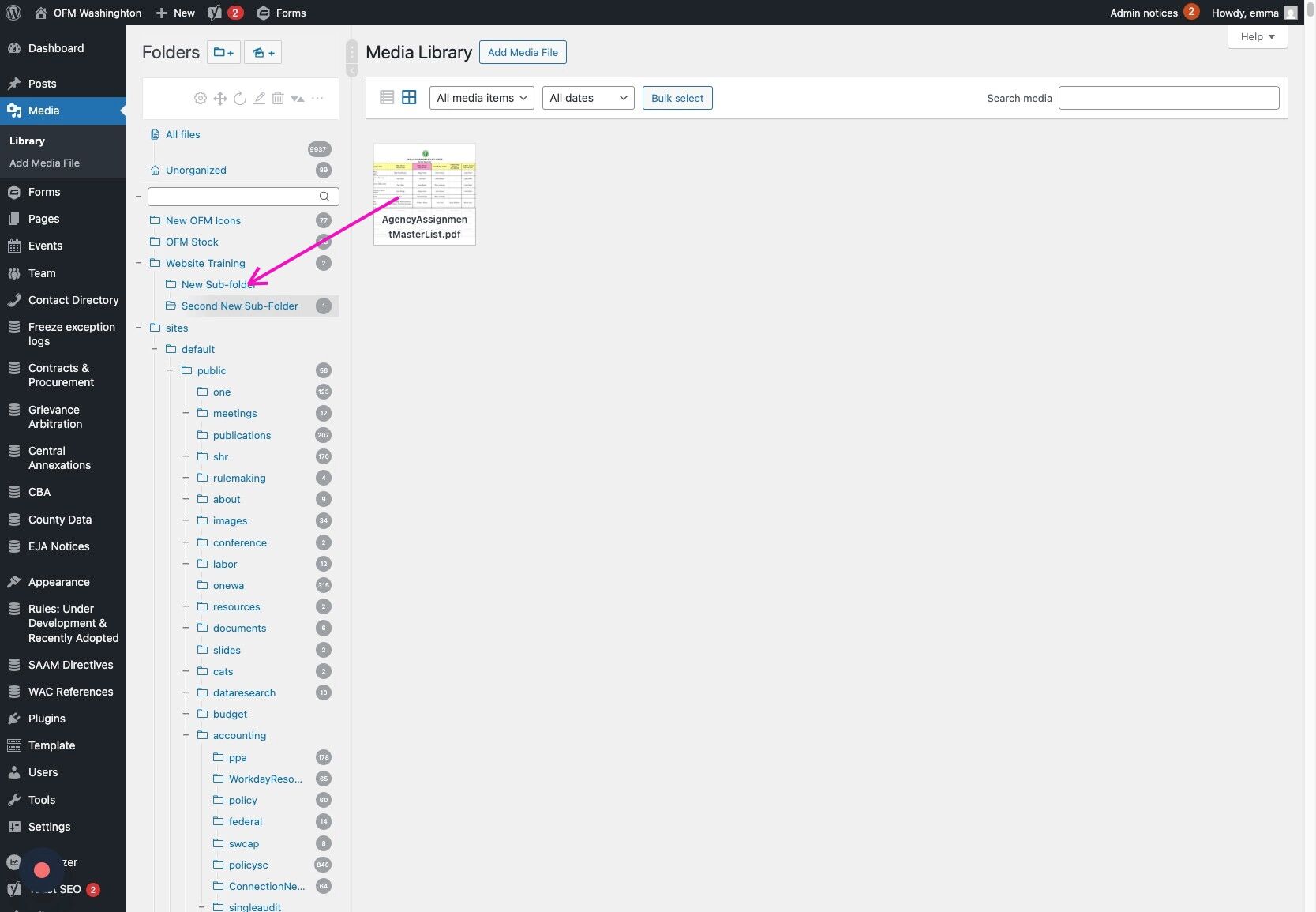Select the All files item
Viewport: 1316px width, 912px height.
(183, 135)
